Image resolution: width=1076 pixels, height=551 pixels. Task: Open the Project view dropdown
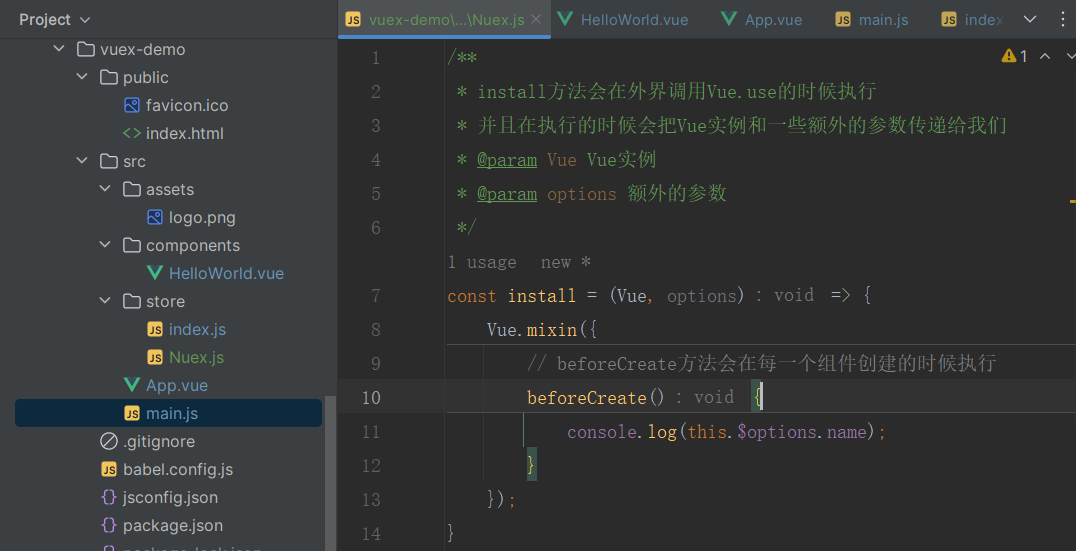coord(55,19)
